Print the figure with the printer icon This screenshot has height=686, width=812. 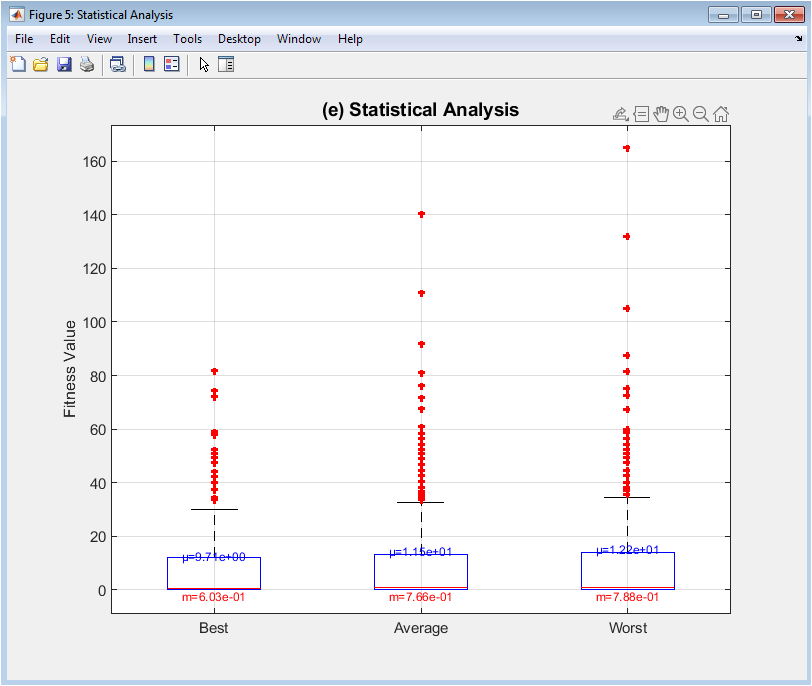click(x=87, y=64)
